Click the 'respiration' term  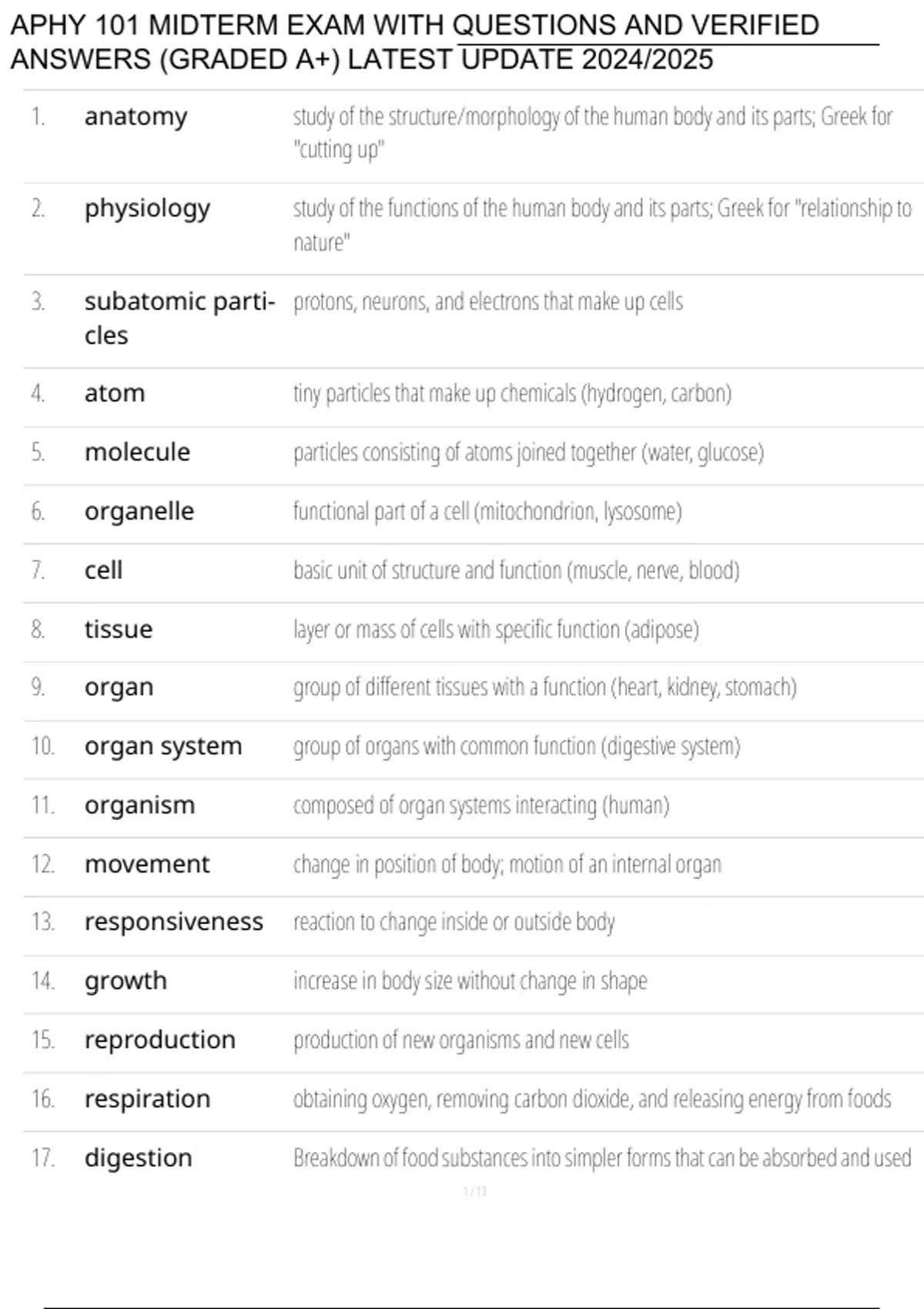(147, 1100)
